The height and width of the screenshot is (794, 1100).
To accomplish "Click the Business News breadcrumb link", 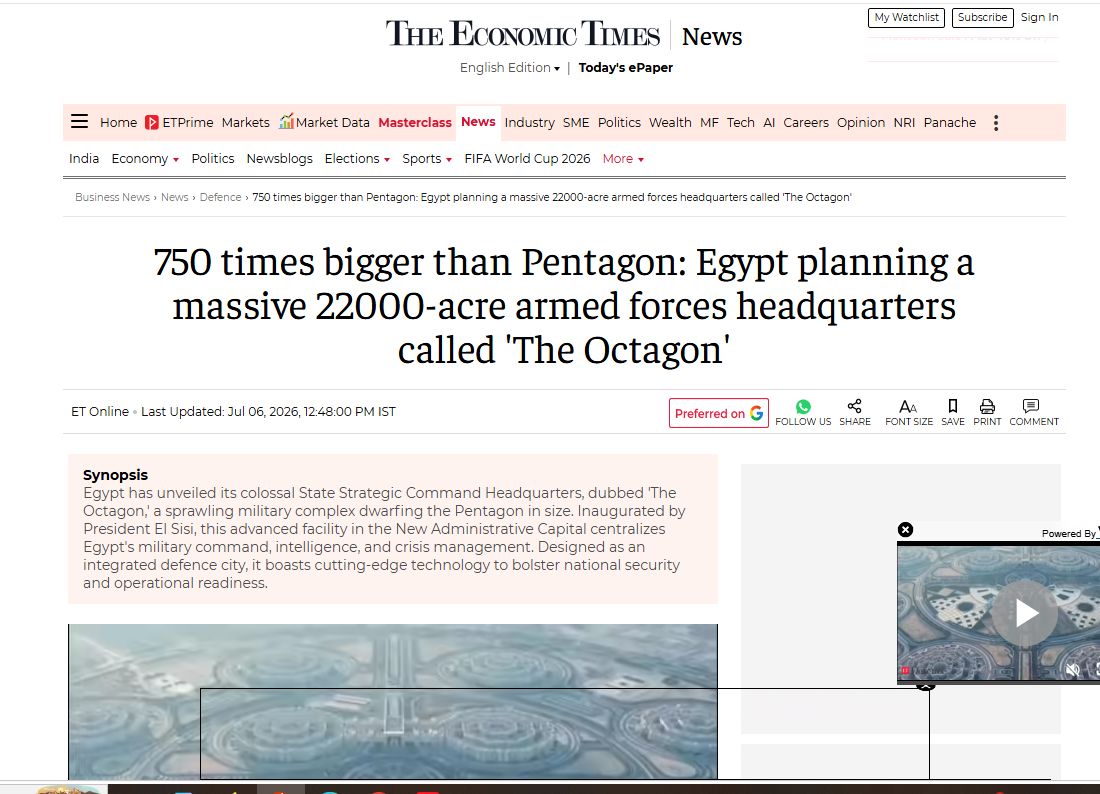I will pyautogui.click(x=112, y=197).
